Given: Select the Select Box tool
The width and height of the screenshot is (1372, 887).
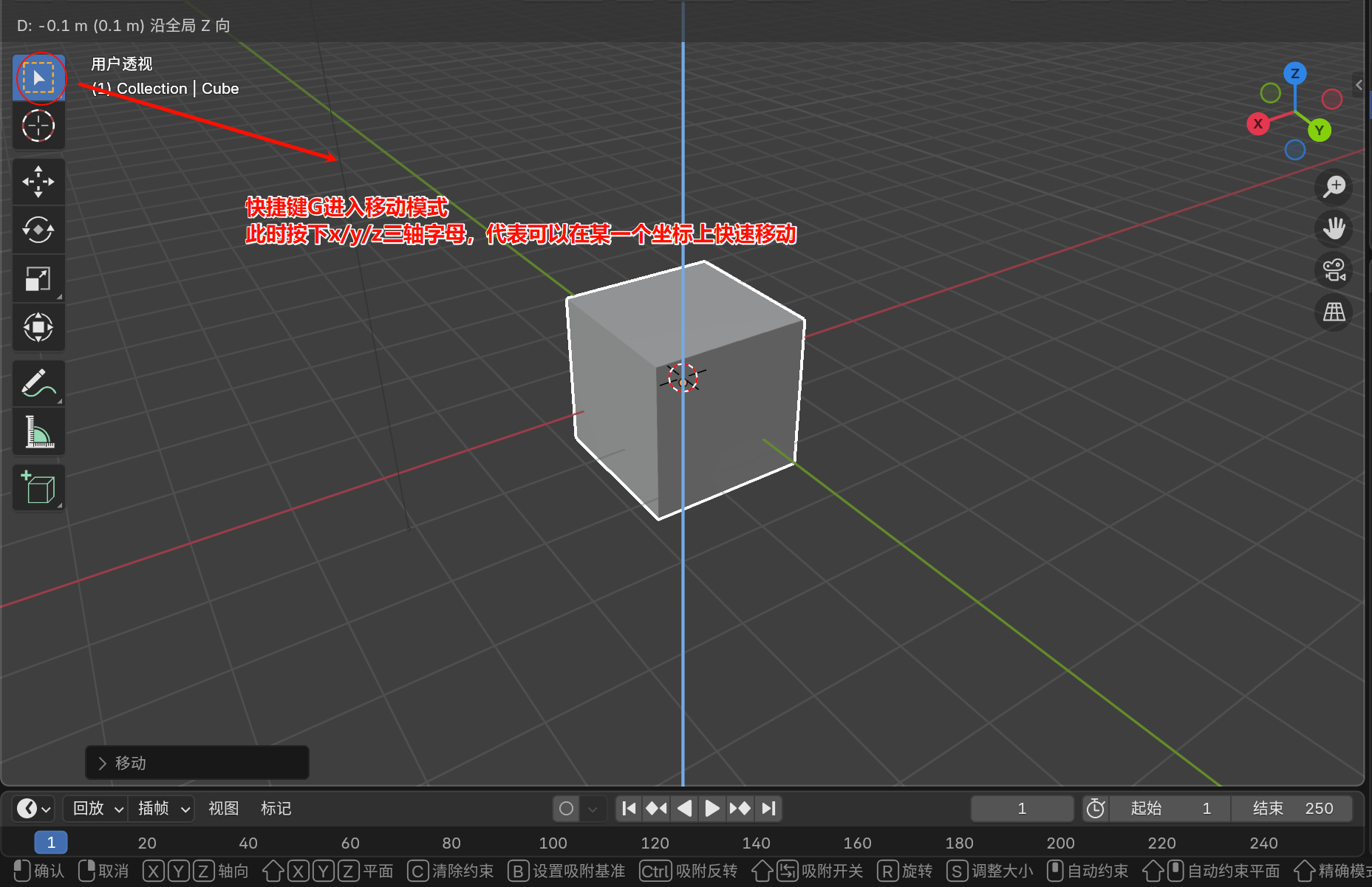Looking at the screenshot, I should click(x=38, y=78).
